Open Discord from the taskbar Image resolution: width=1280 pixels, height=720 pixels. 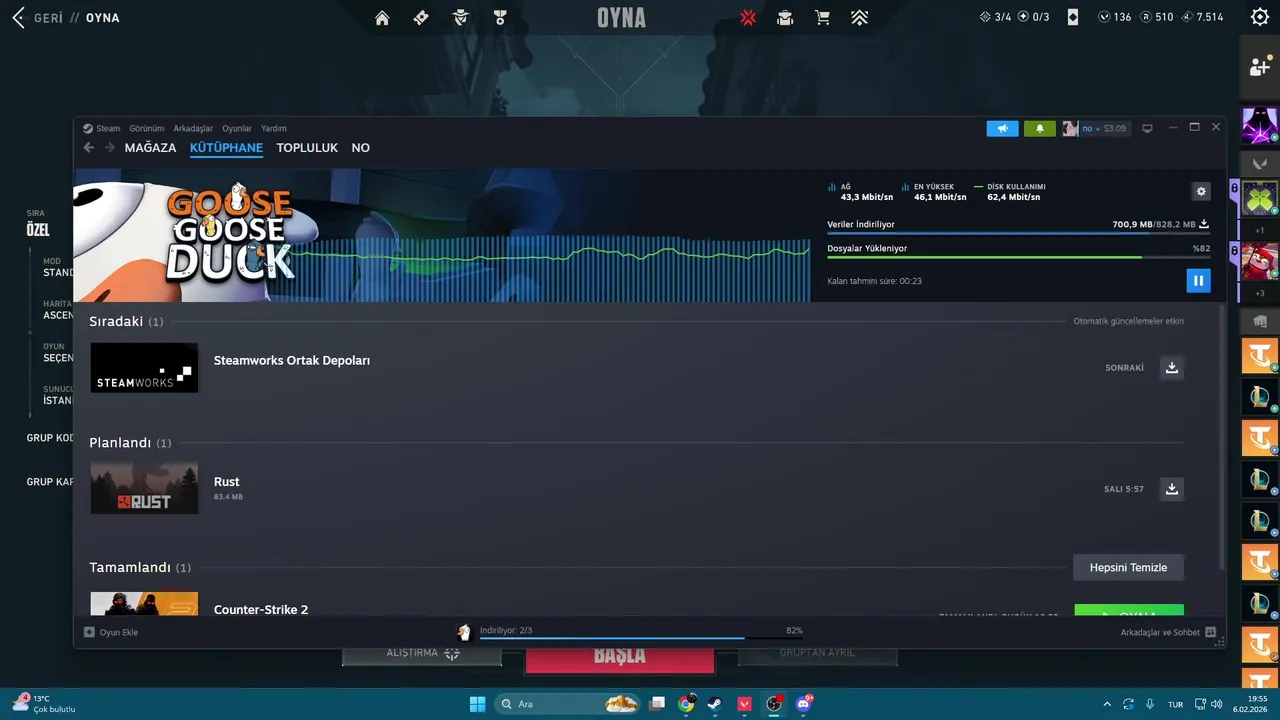coord(803,704)
